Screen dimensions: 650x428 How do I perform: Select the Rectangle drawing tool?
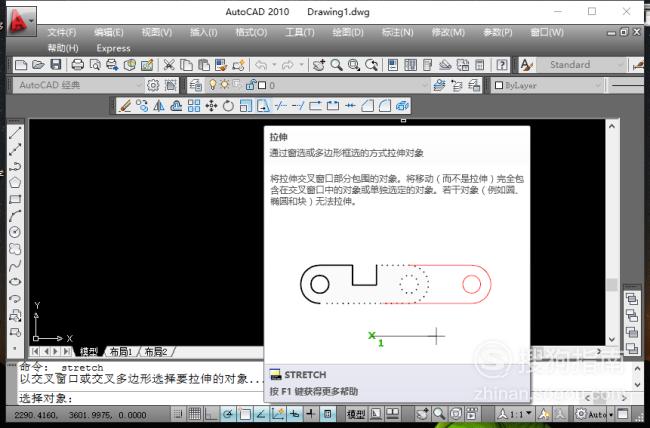(x=15, y=199)
